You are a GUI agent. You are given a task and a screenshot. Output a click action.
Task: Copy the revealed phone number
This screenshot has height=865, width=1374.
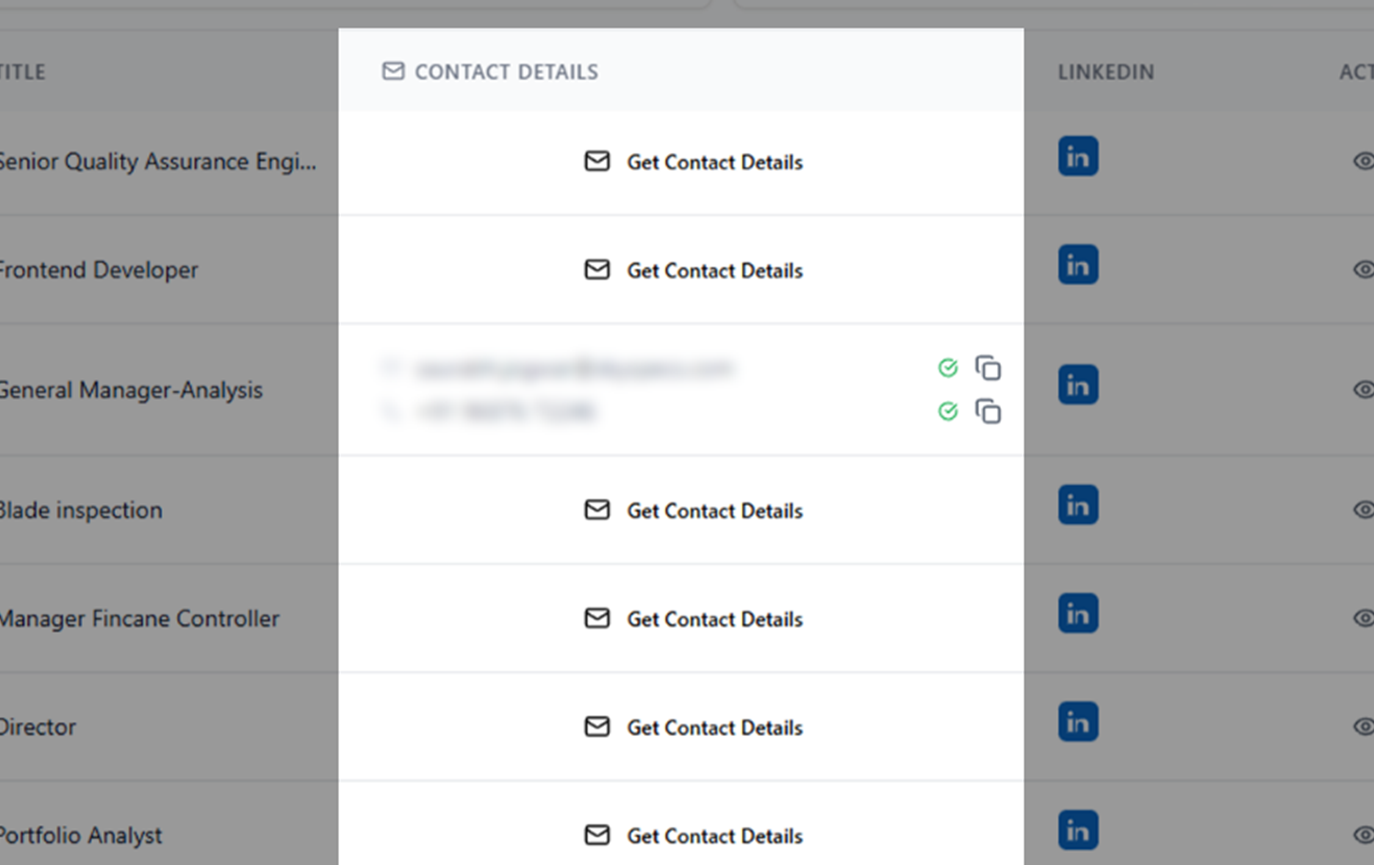pyautogui.click(x=988, y=411)
